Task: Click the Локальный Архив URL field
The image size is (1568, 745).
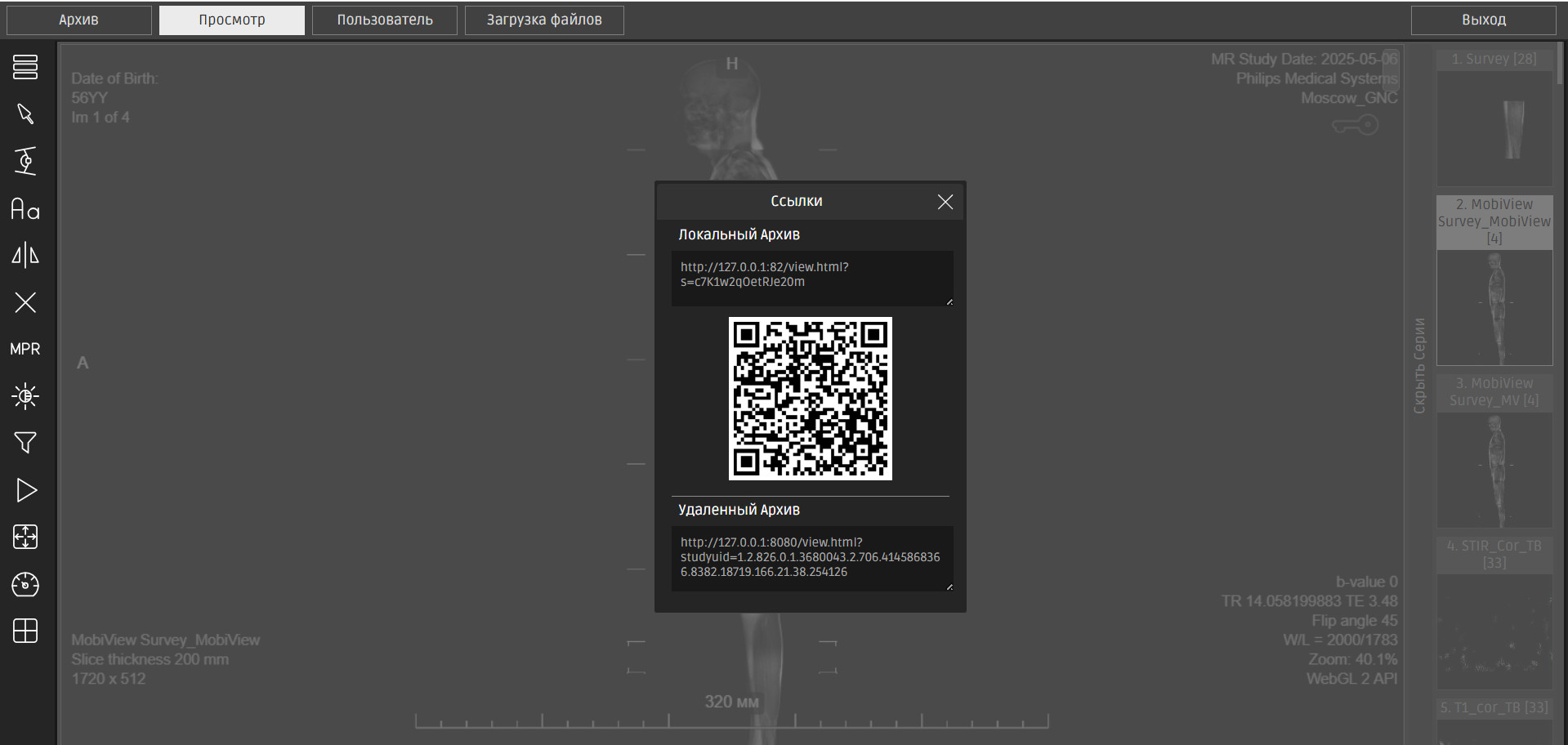Action: (x=812, y=279)
